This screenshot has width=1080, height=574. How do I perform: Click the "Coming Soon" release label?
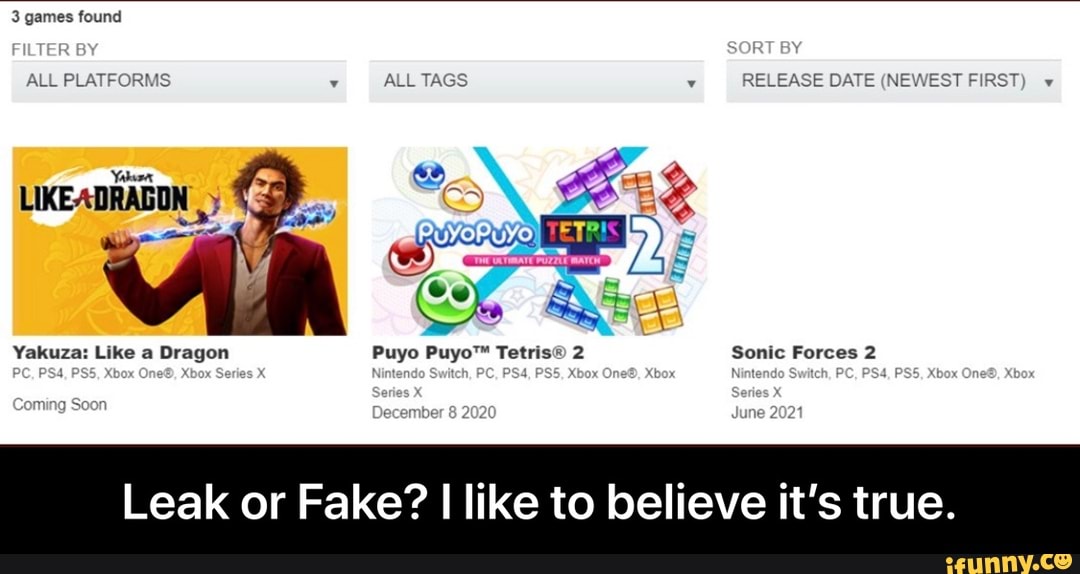pyautogui.click(x=59, y=404)
